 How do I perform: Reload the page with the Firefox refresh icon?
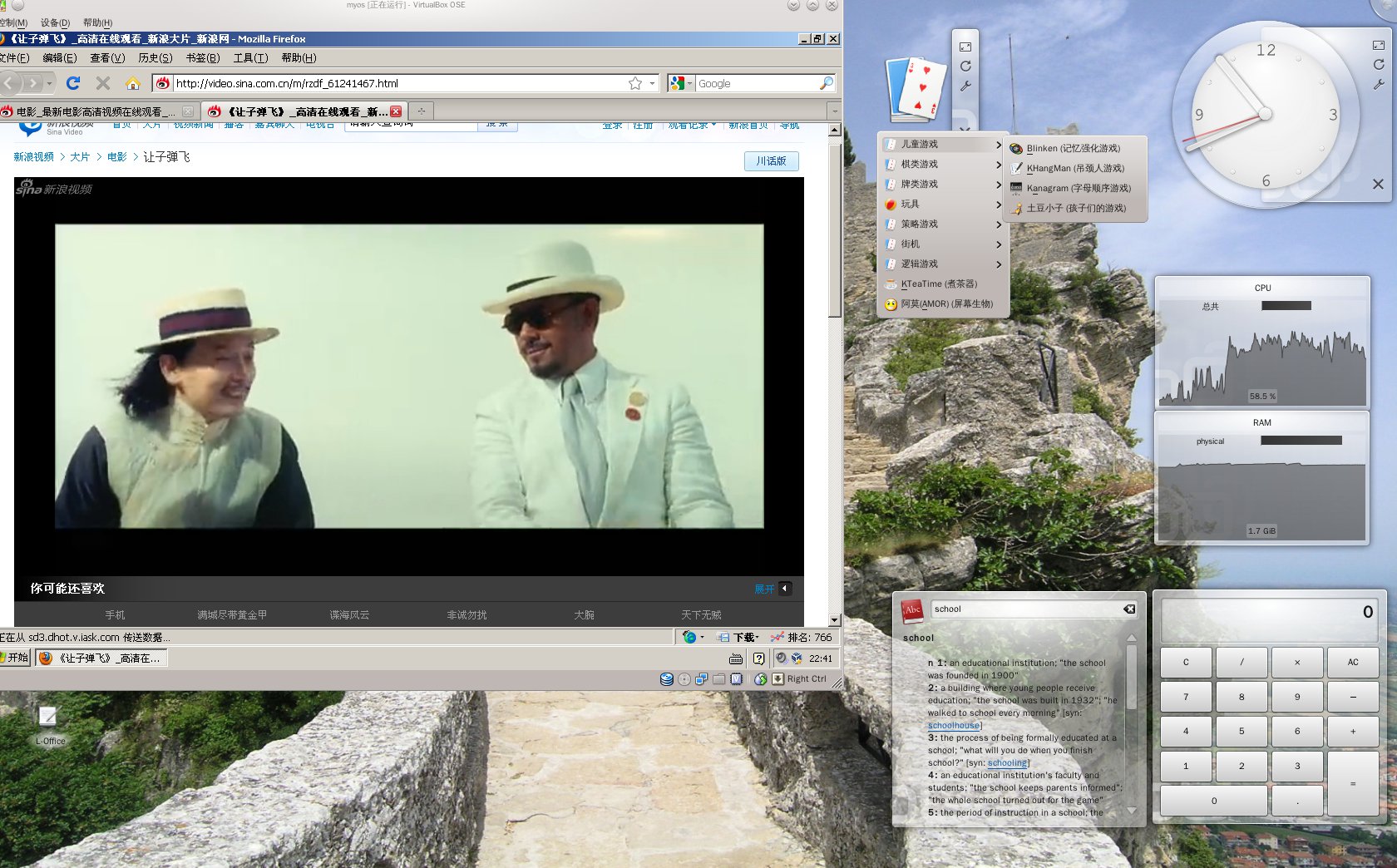(x=73, y=83)
